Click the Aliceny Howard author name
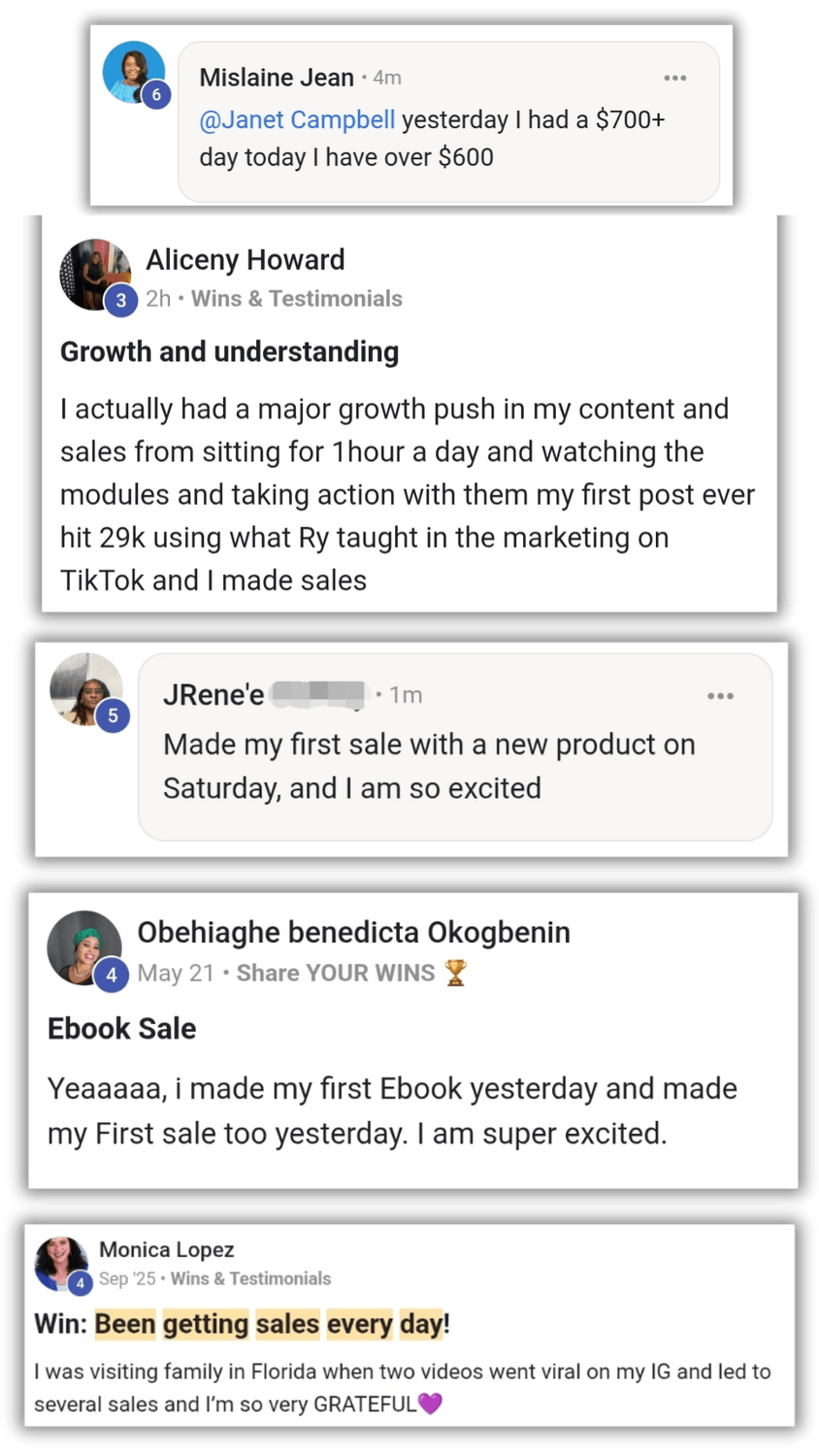This screenshot has height=1456, width=819. [246, 260]
